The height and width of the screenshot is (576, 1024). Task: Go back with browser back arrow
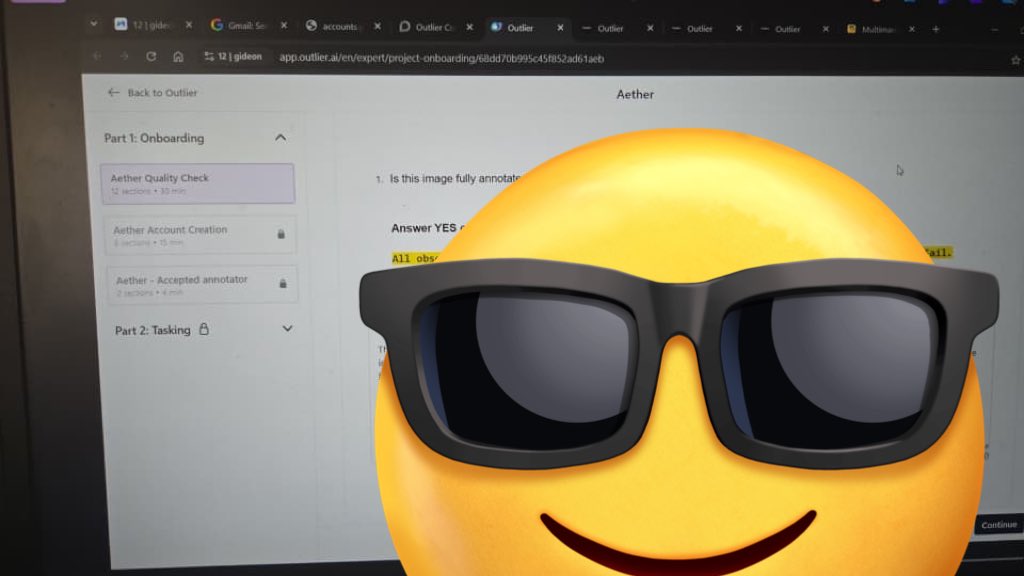tap(97, 56)
